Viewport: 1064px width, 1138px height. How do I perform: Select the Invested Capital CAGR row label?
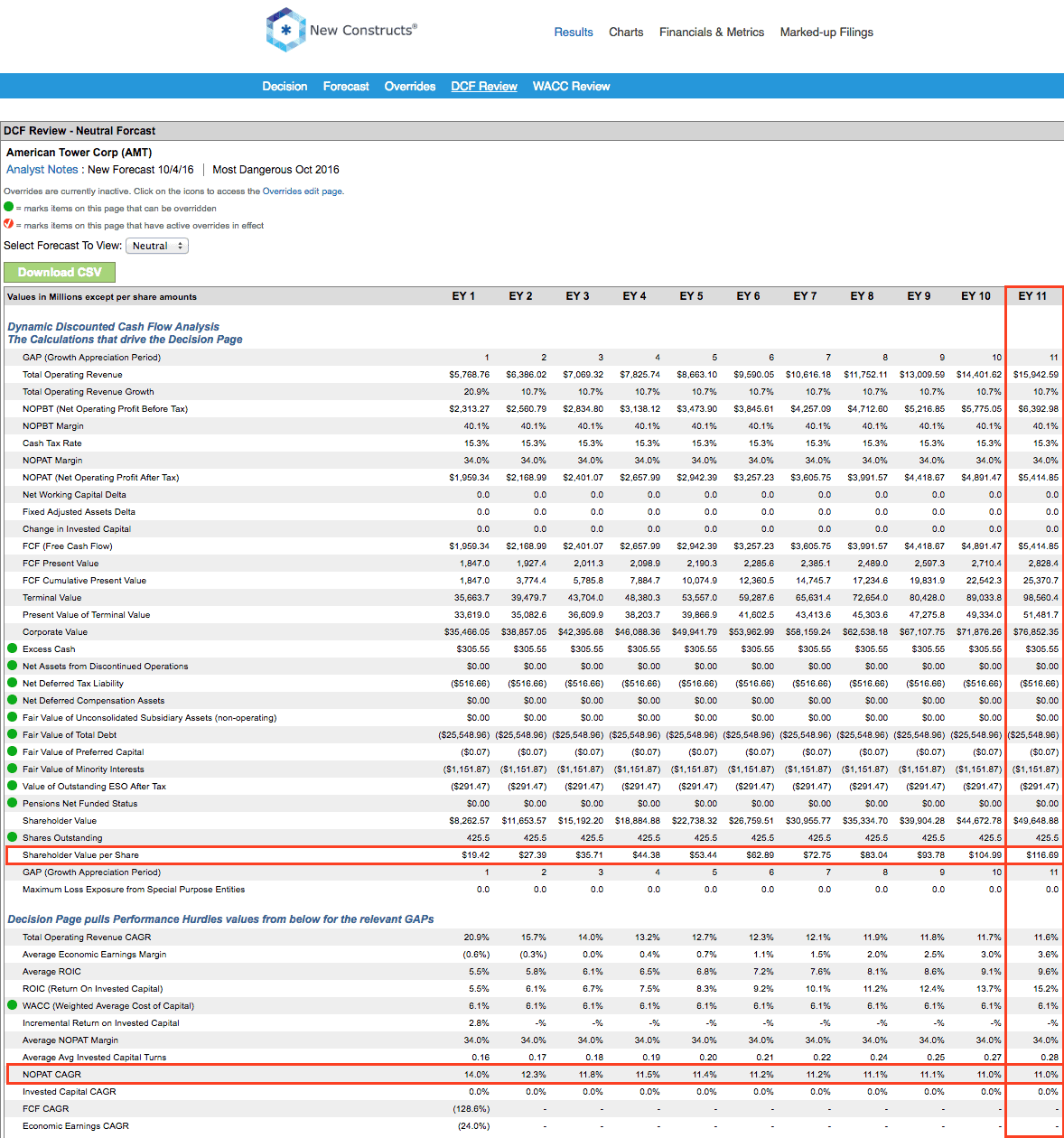click(x=70, y=1092)
